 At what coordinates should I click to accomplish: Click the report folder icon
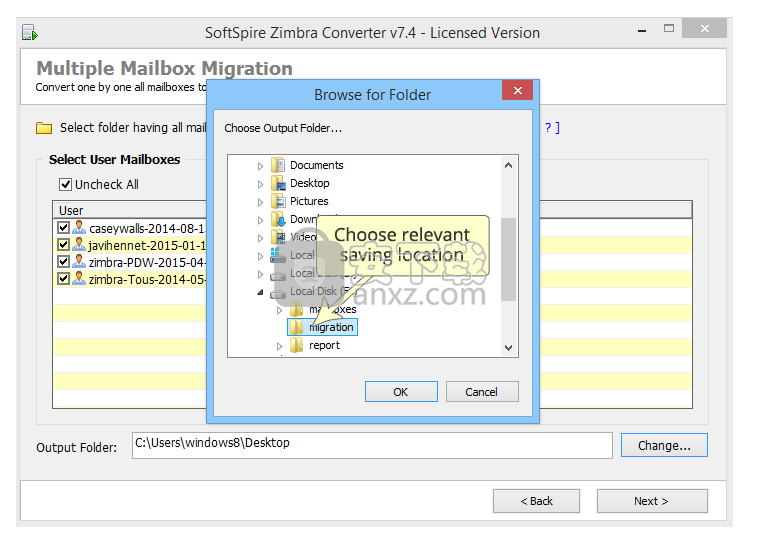click(x=297, y=345)
